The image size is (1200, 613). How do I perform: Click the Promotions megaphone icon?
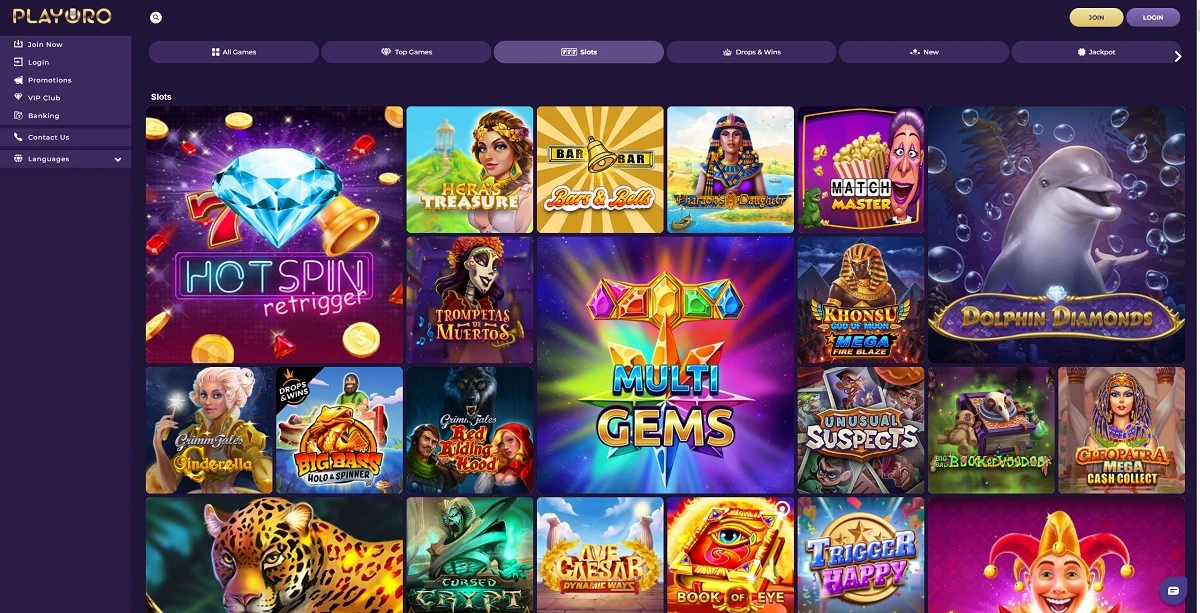pyautogui.click(x=18, y=80)
